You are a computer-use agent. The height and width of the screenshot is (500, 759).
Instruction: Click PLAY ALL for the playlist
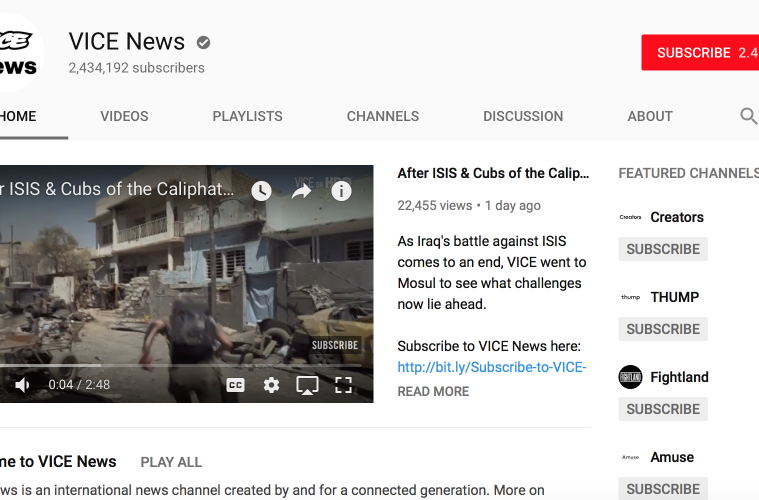pos(171,462)
